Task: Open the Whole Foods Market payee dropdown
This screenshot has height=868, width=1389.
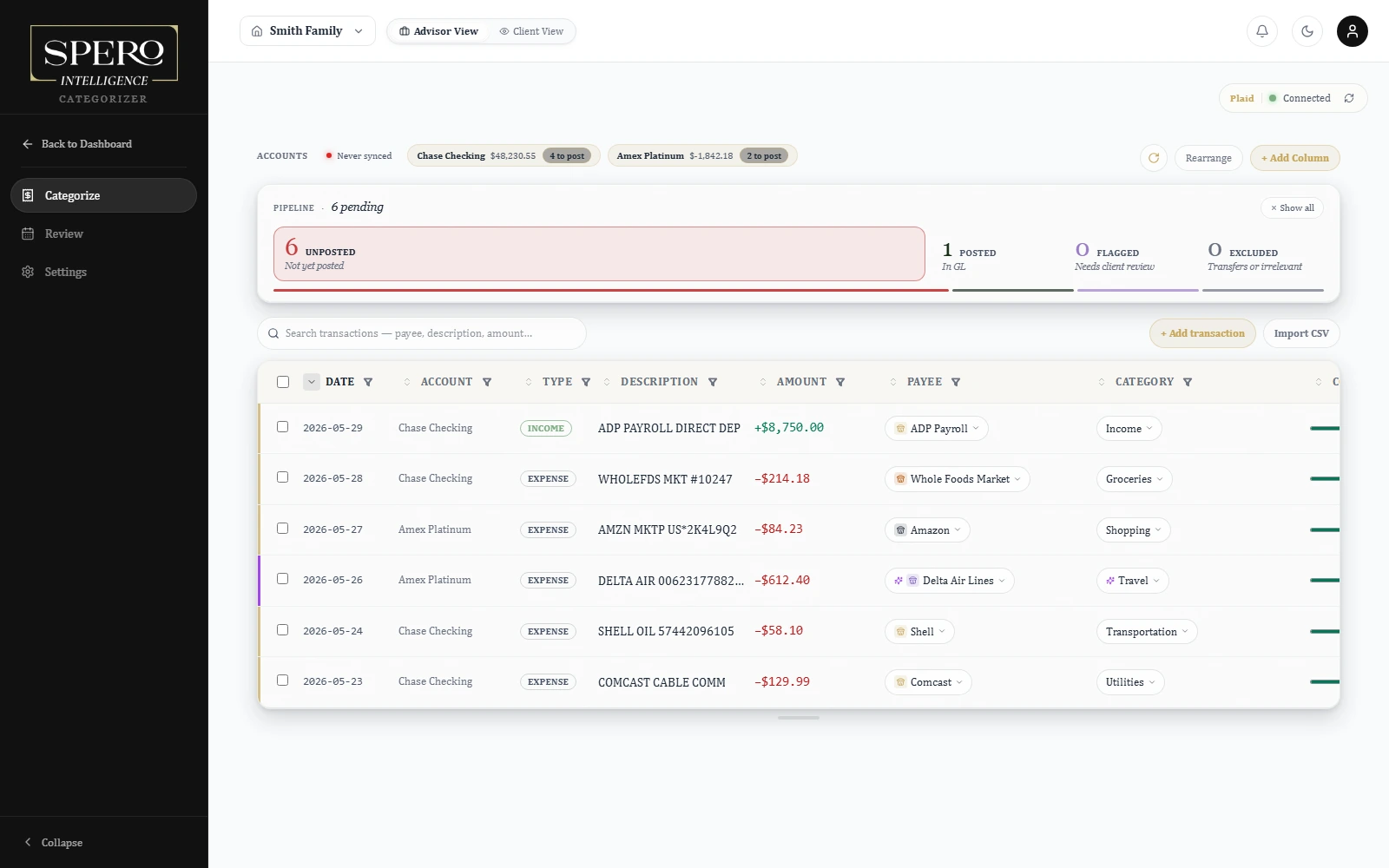Action: point(958,479)
